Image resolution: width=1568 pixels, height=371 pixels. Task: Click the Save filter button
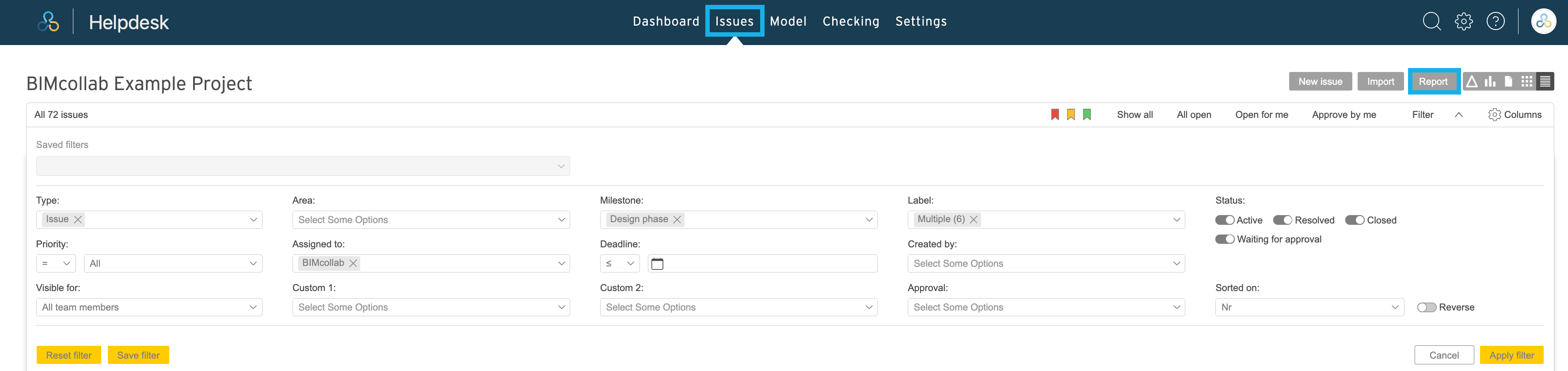(138, 355)
